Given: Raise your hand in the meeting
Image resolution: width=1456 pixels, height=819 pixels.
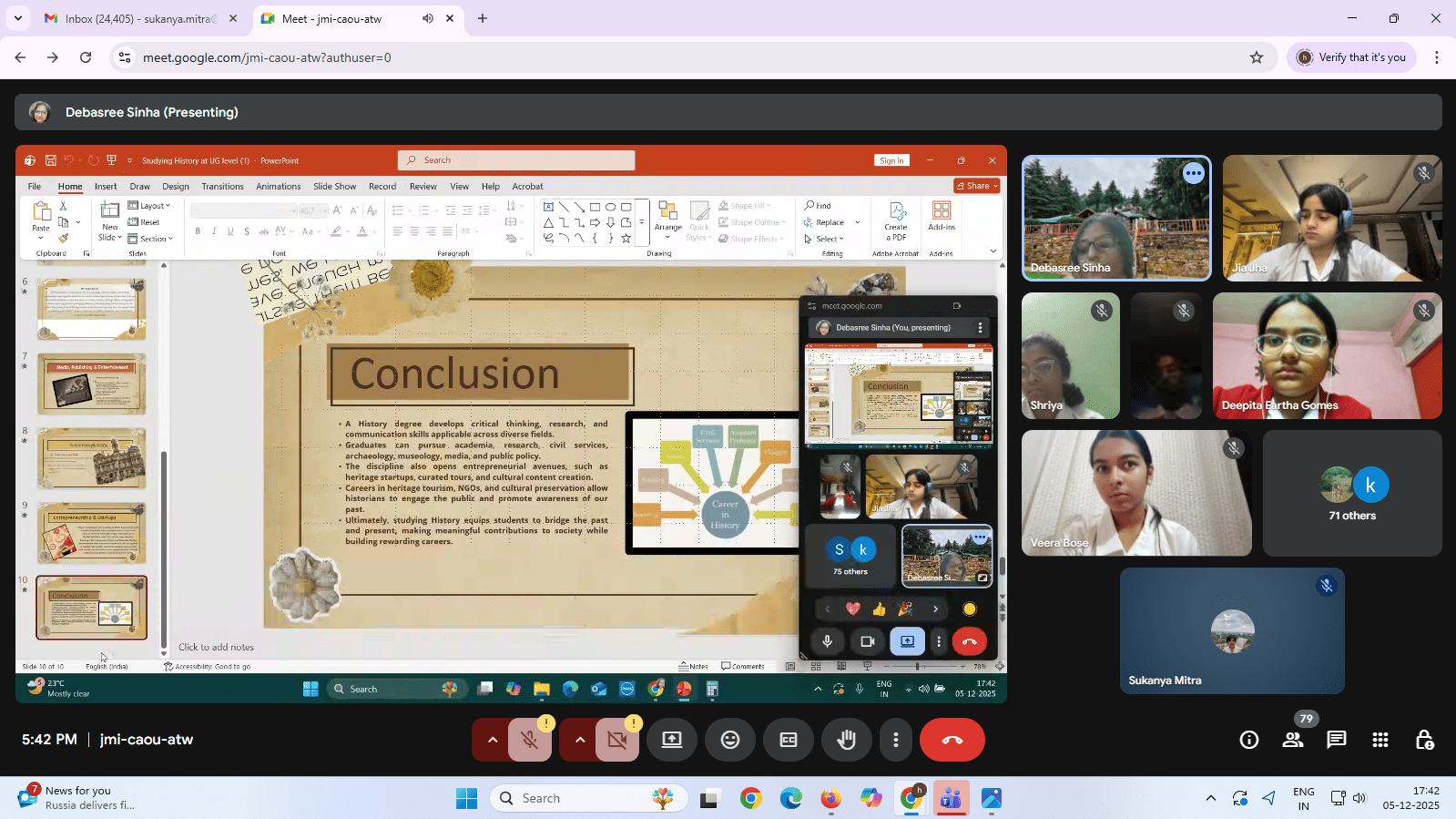Looking at the screenshot, I should coord(847,740).
